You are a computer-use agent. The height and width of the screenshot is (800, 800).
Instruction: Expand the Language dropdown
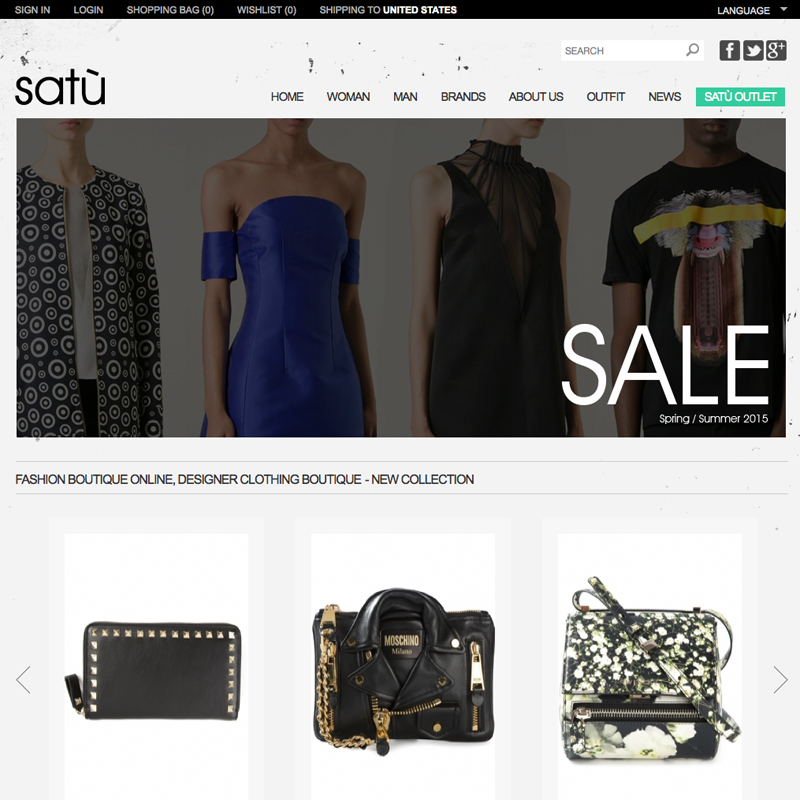(752, 10)
